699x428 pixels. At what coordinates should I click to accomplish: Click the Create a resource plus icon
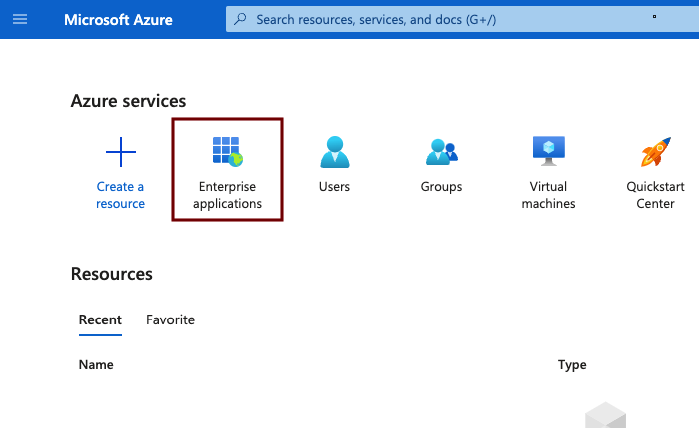(x=121, y=152)
